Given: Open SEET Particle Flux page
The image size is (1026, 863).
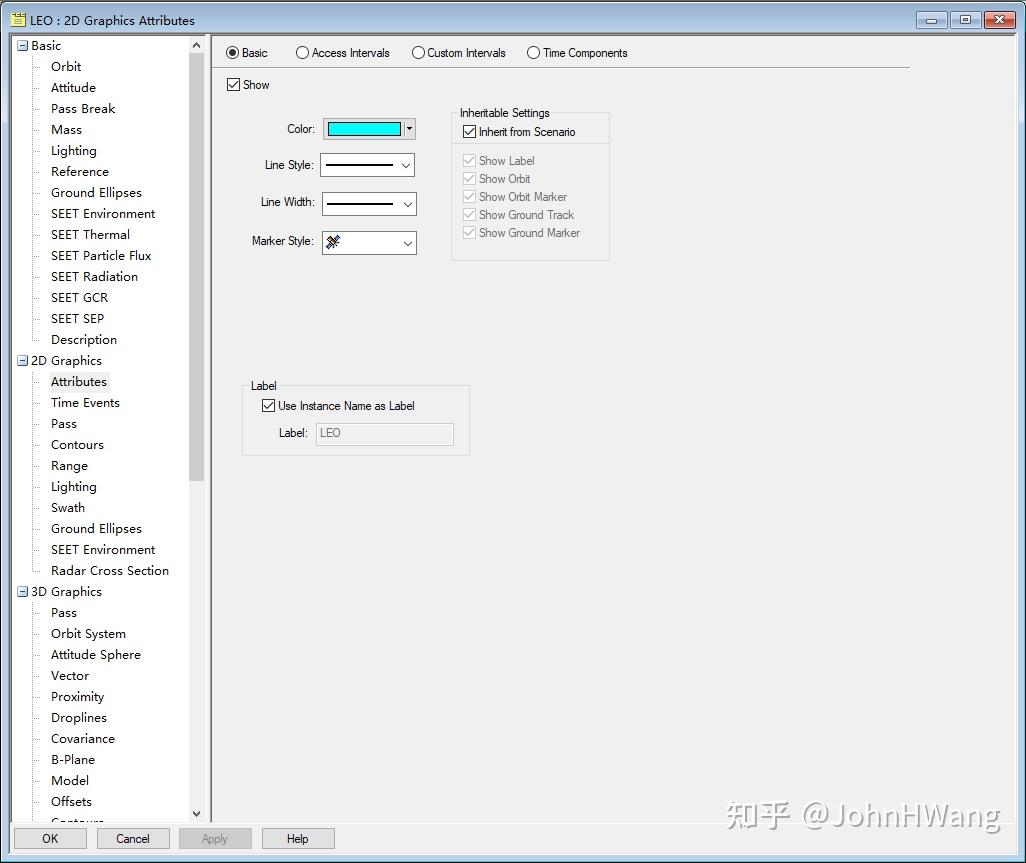Looking at the screenshot, I should click(x=101, y=255).
